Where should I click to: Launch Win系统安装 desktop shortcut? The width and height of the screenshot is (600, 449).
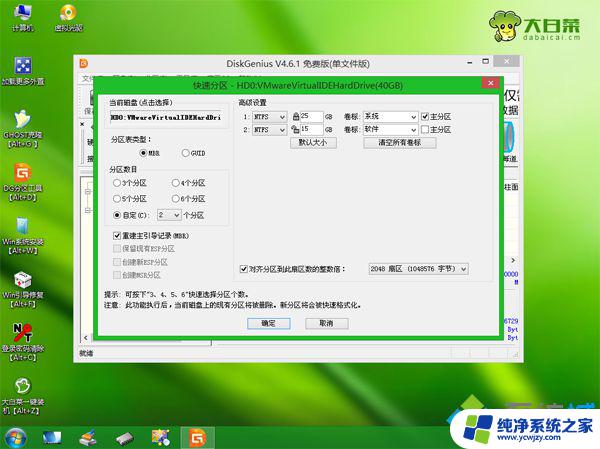click(23, 236)
